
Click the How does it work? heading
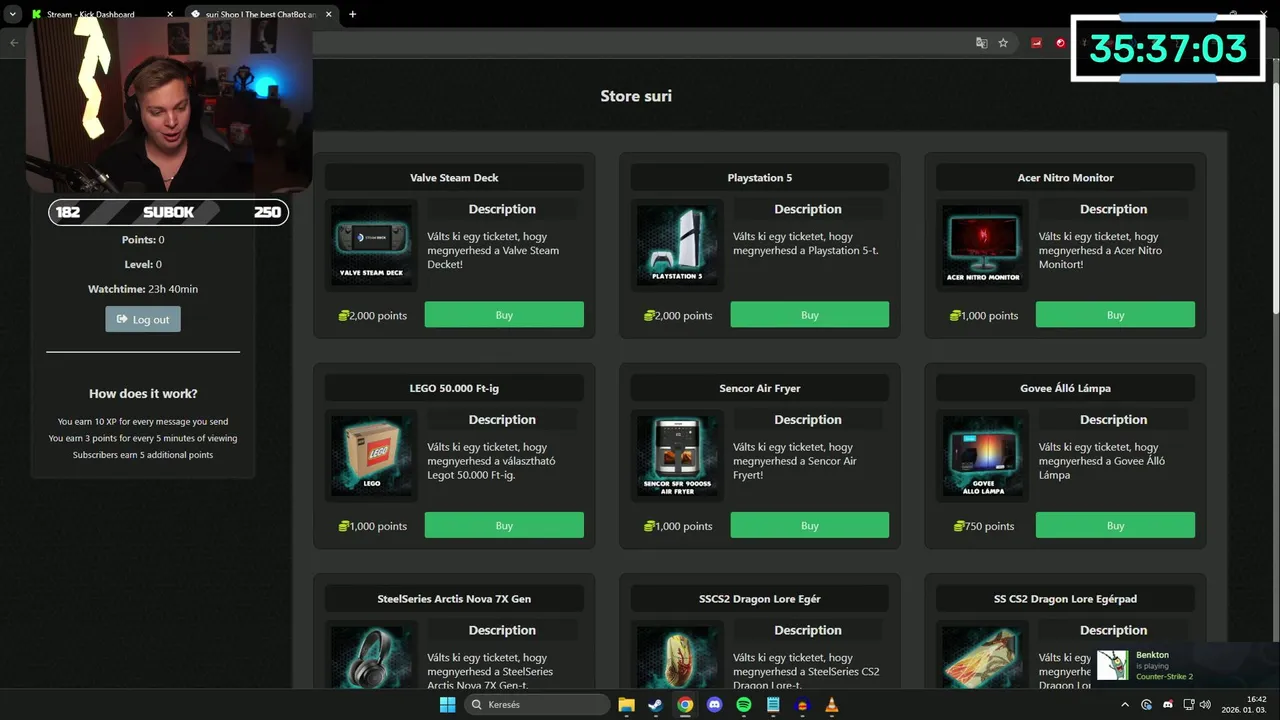point(143,393)
